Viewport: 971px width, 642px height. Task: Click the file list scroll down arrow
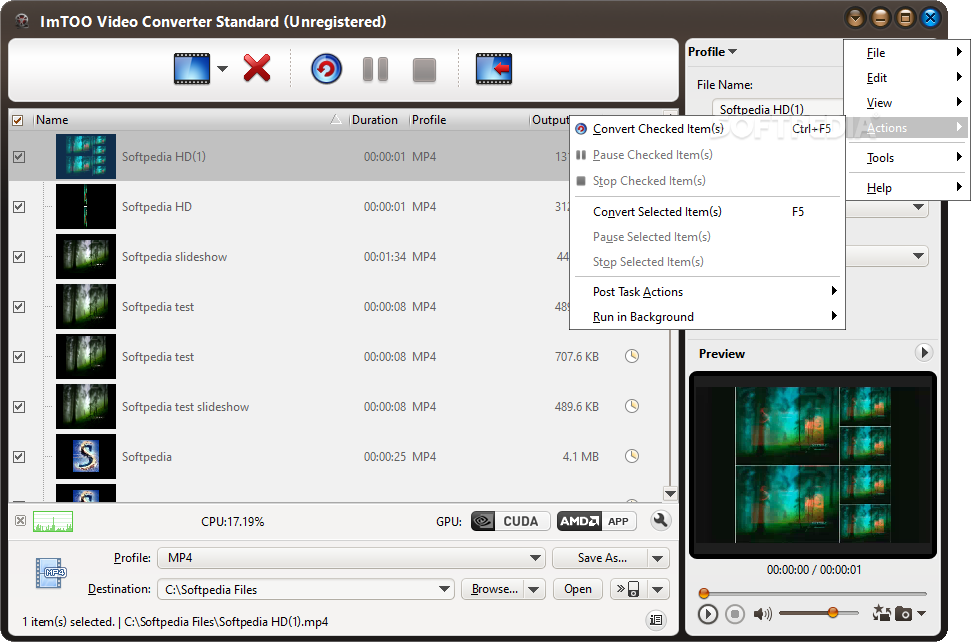coord(670,493)
